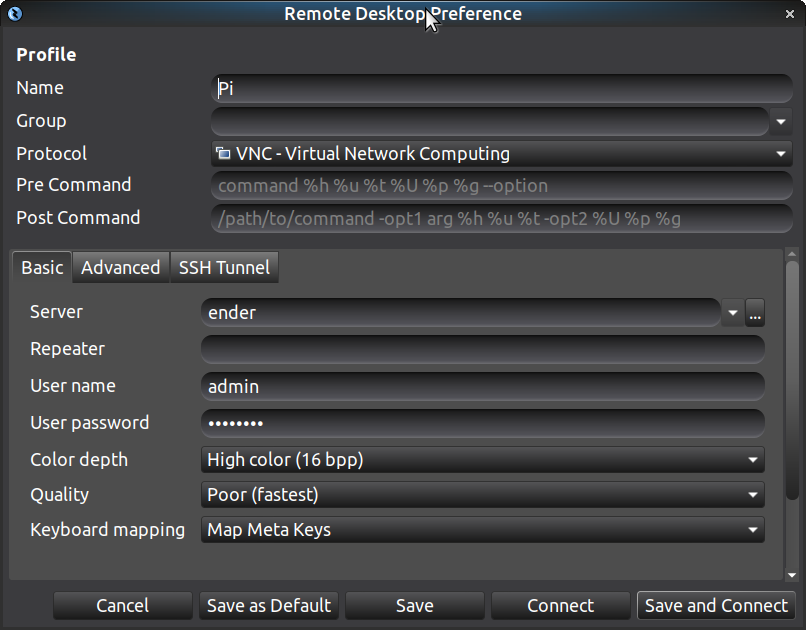
Task: Focus the Pre Command input field
Action: 500,186
